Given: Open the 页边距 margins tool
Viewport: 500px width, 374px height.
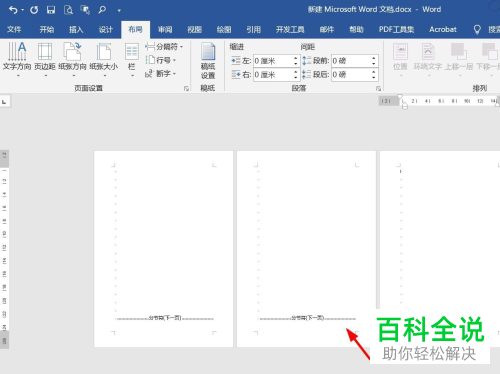Looking at the screenshot, I should tap(45, 59).
